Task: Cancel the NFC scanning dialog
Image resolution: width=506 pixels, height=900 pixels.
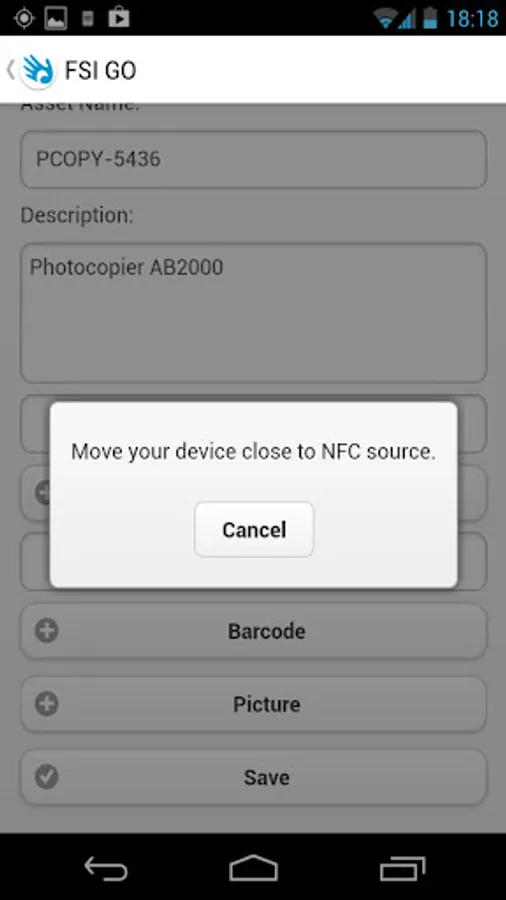Action: [x=254, y=529]
